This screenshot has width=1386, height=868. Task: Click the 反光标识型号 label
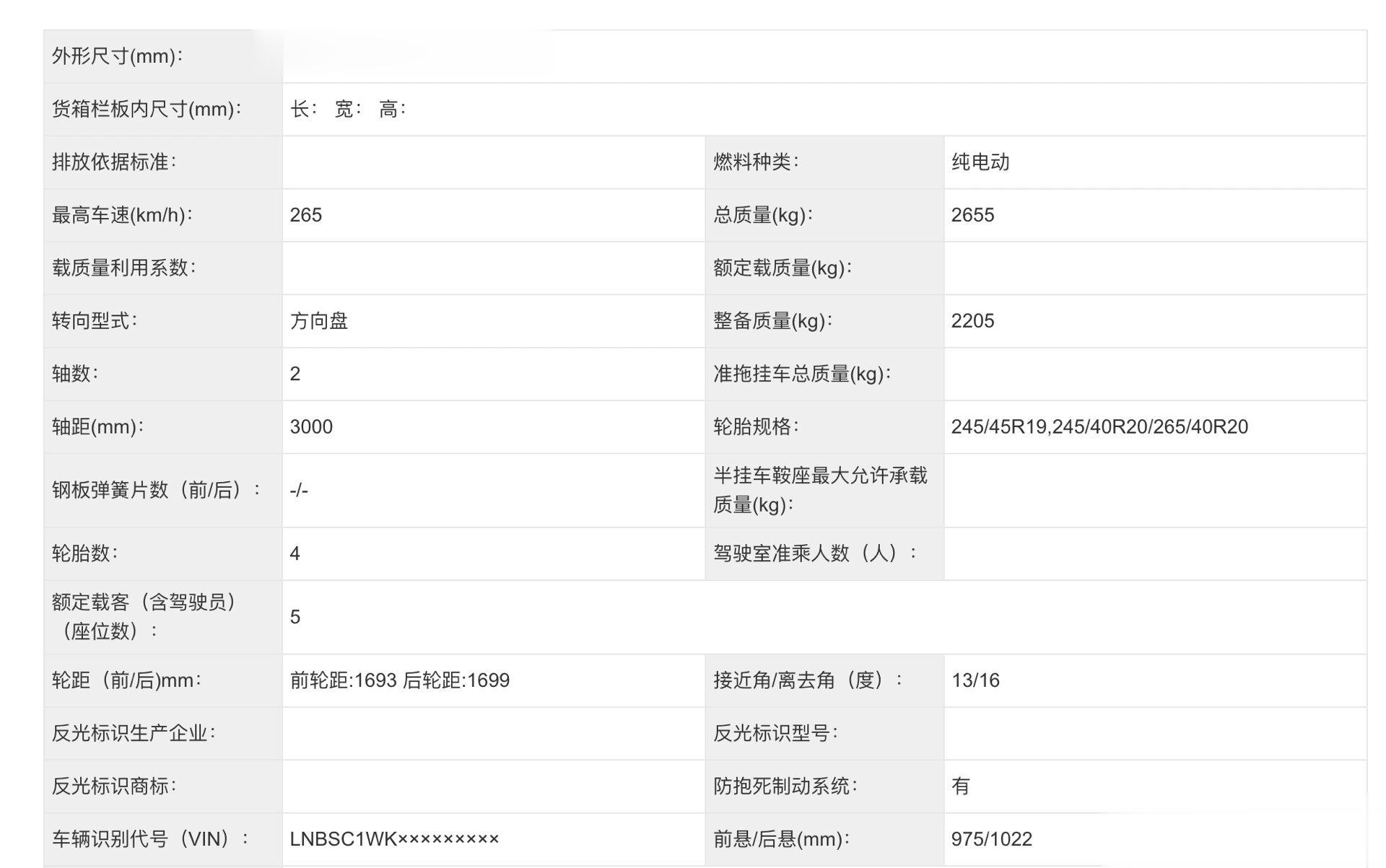click(x=775, y=733)
